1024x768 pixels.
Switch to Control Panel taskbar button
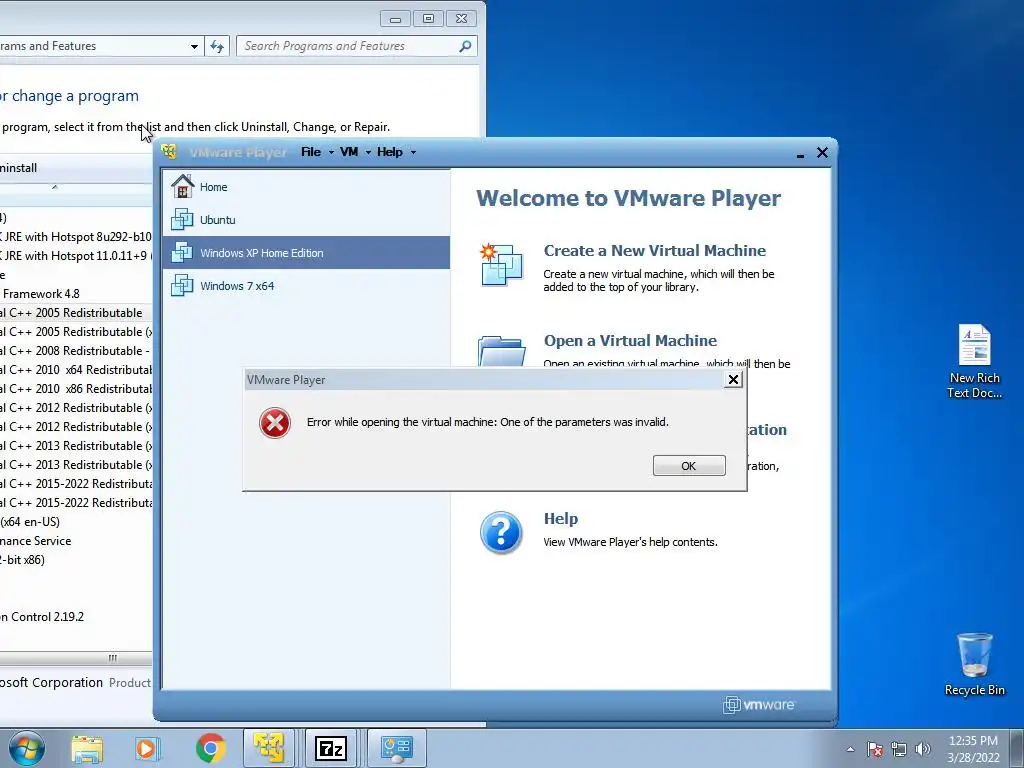tap(396, 748)
